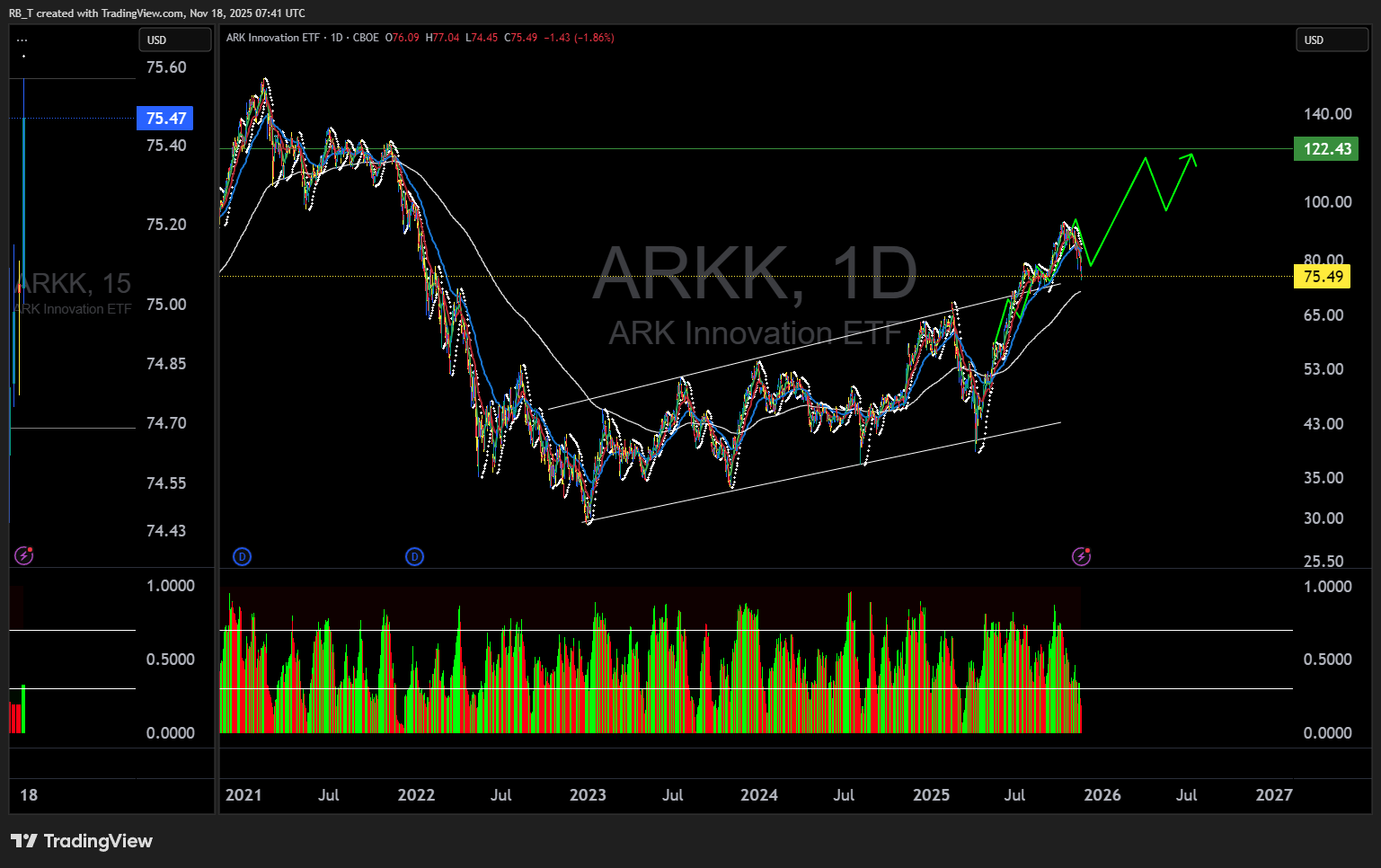The height and width of the screenshot is (868, 1381).
Task: Click the ARK Innovation ETF · 1D · CBOE legend title
Action: [x=303, y=38]
